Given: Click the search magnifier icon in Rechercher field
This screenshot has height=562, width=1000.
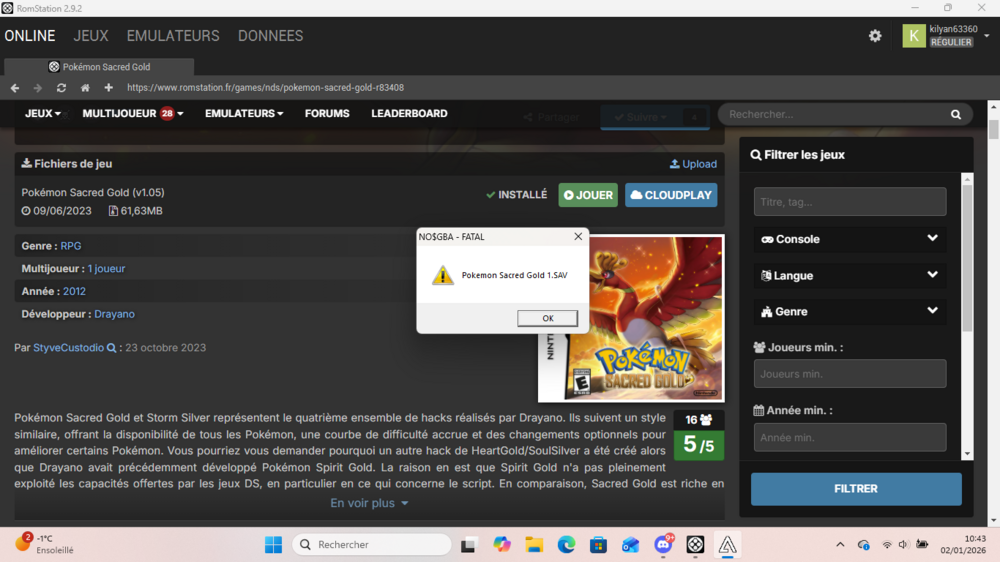Looking at the screenshot, I should pyautogui.click(x=956, y=115).
